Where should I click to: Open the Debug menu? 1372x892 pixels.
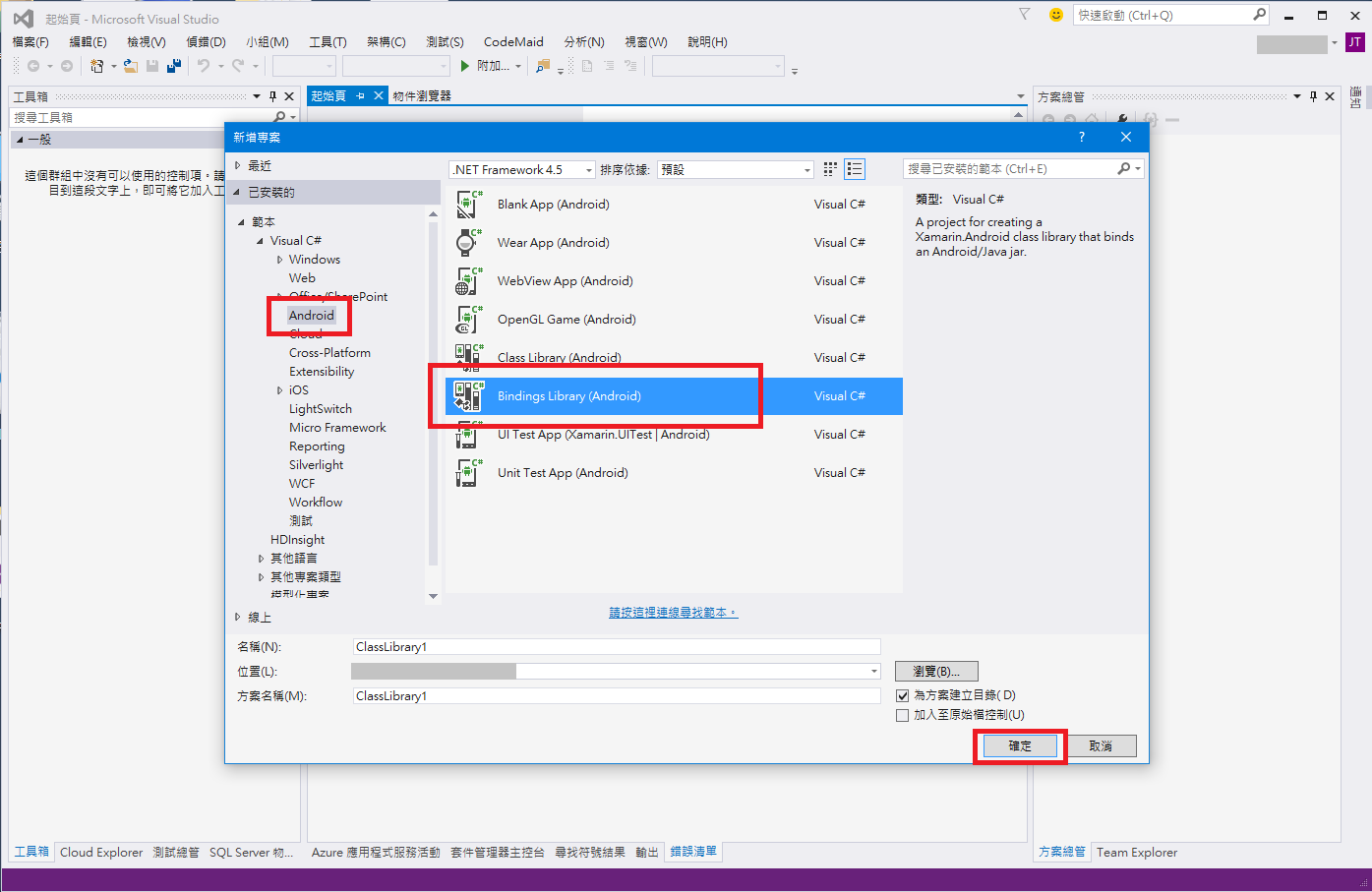pos(206,42)
